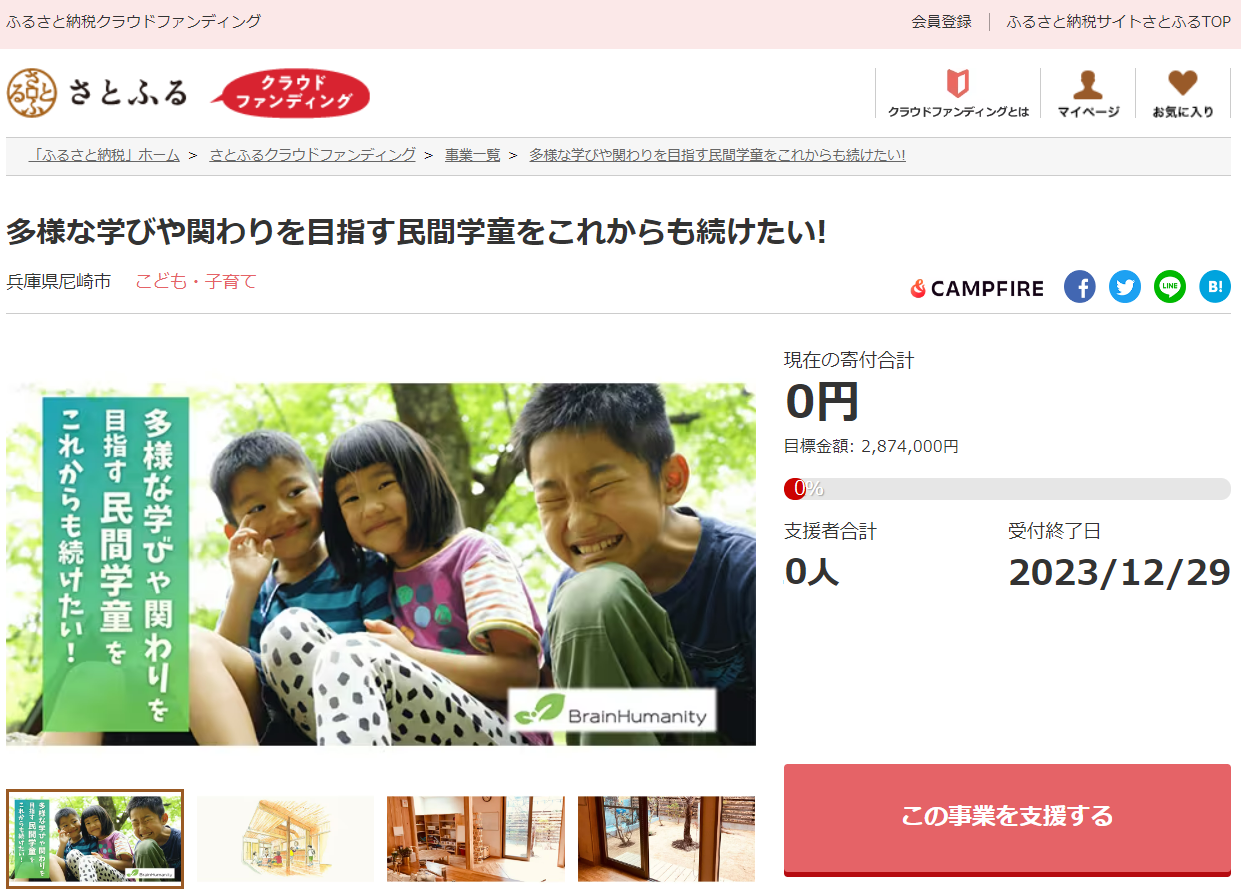Viewport: 1241px width, 892px height.
Task: Select the こども・子育て category tag
Action: click(x=196, y=282)
